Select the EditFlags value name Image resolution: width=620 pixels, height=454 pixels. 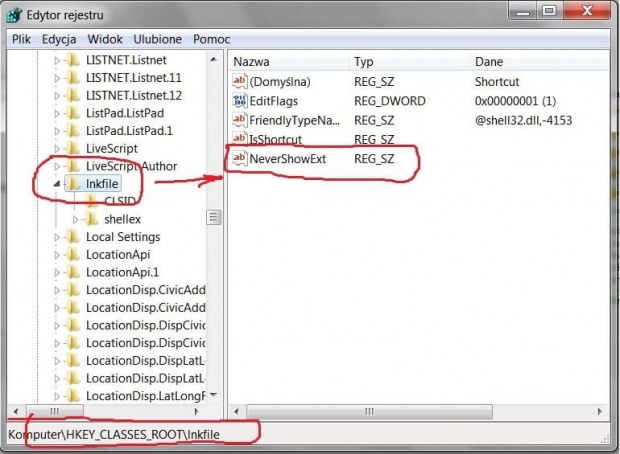click(274, 101)
